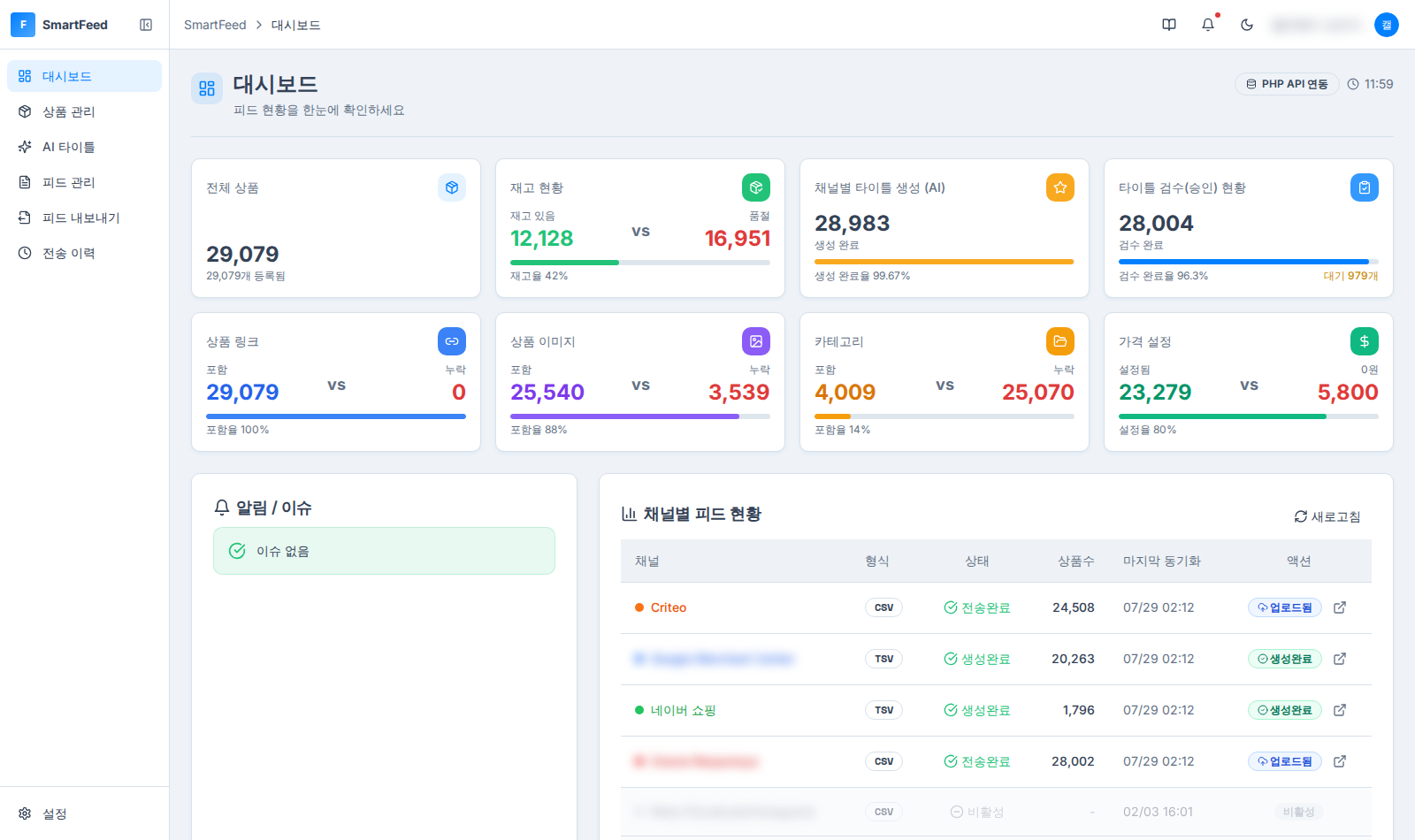Click the 25,070 누락 category count
Viewport: 1415px width, 840px height.
pyautogui.click(x=1037, y=392)
